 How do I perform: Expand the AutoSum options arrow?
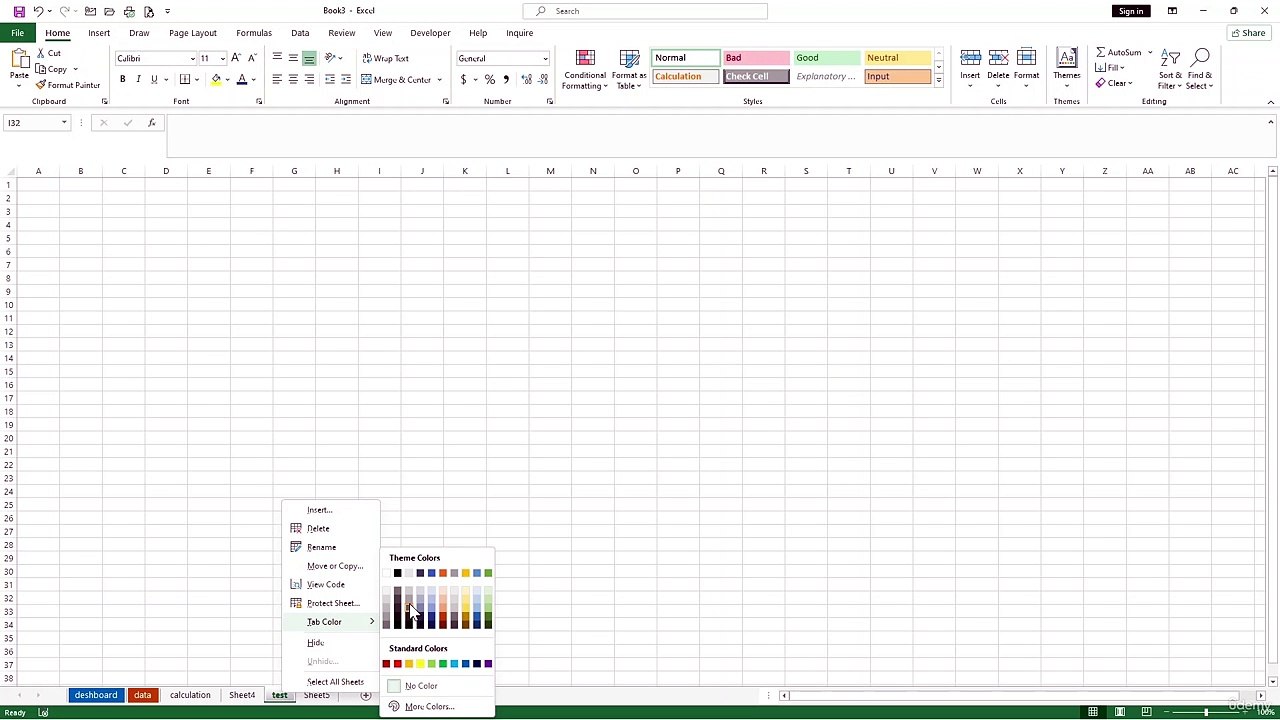pyautogui.click(x=1150, y=53)
